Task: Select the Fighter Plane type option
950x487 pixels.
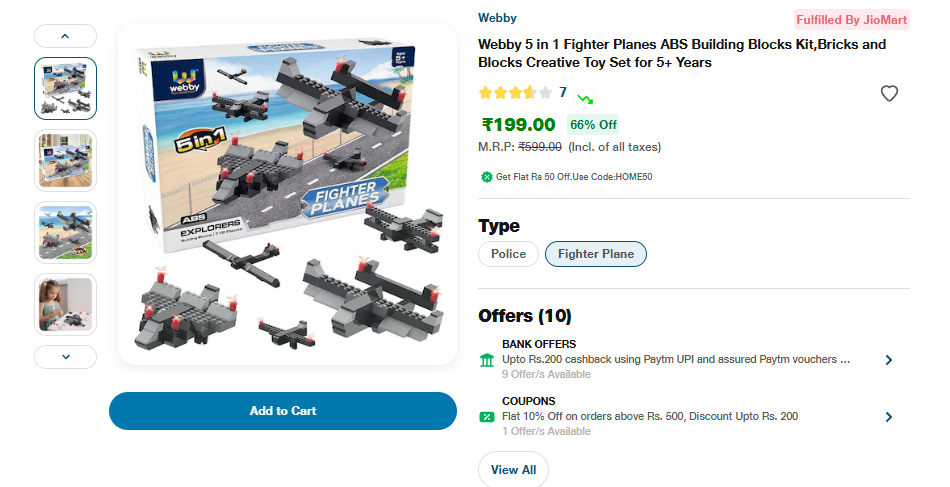Action: [596, 254]
